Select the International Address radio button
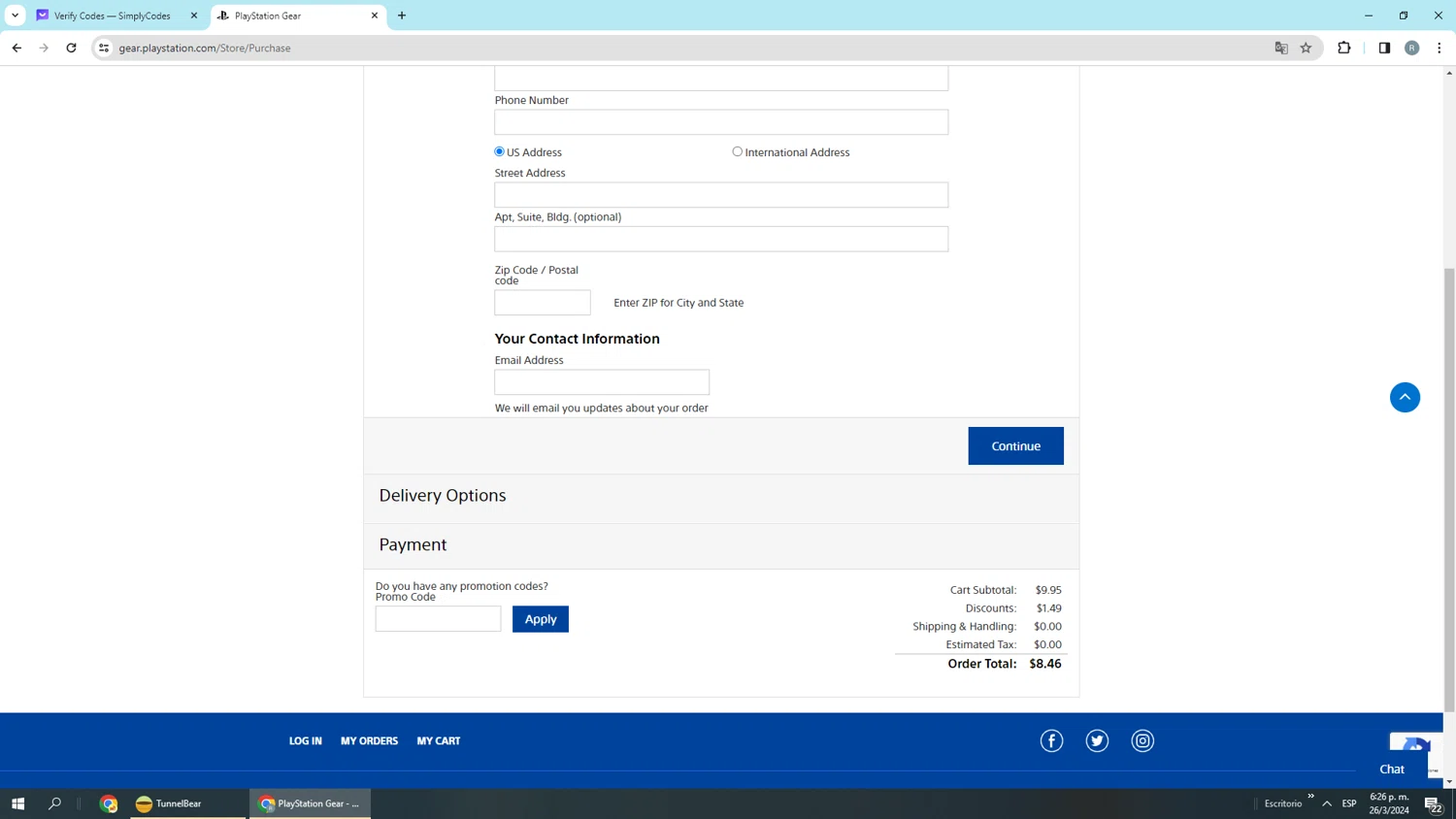Screen dimensions: 1456x819 (x=738, y=151)
